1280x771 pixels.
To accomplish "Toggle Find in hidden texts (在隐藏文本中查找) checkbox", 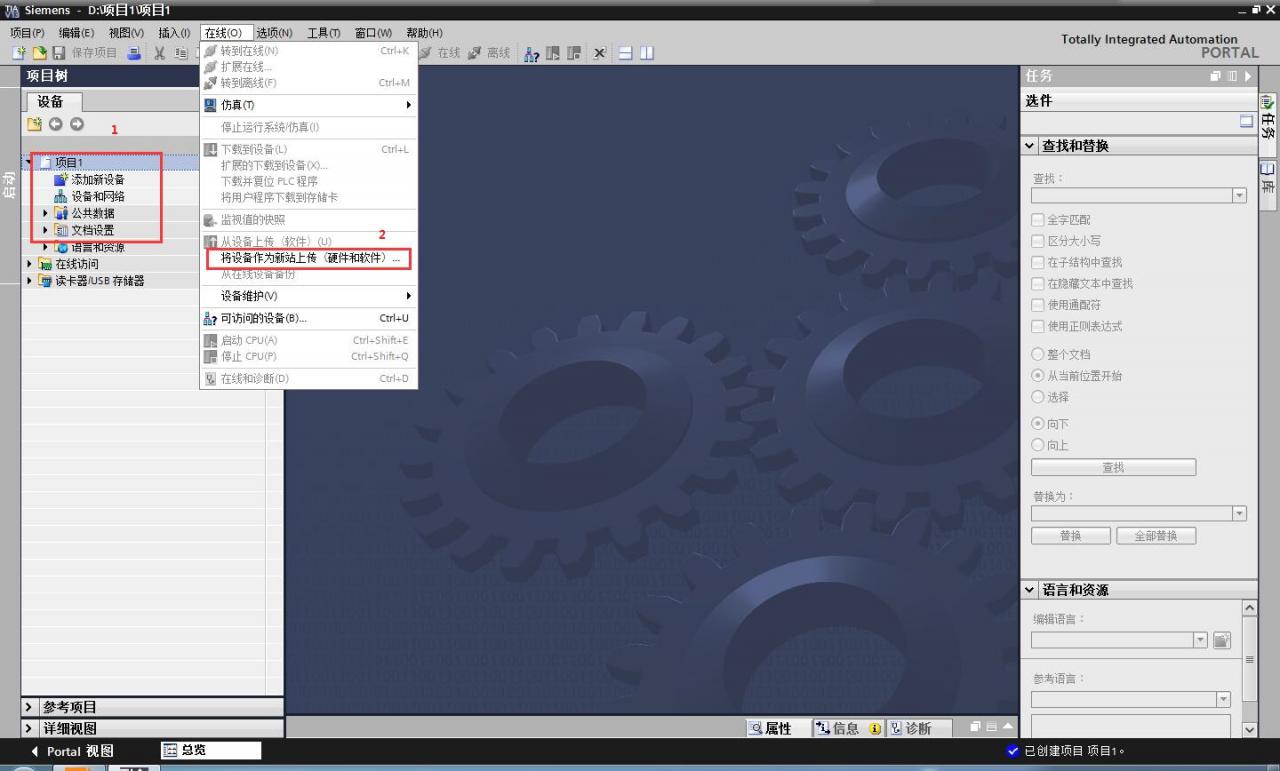I will click(1037, 284).
